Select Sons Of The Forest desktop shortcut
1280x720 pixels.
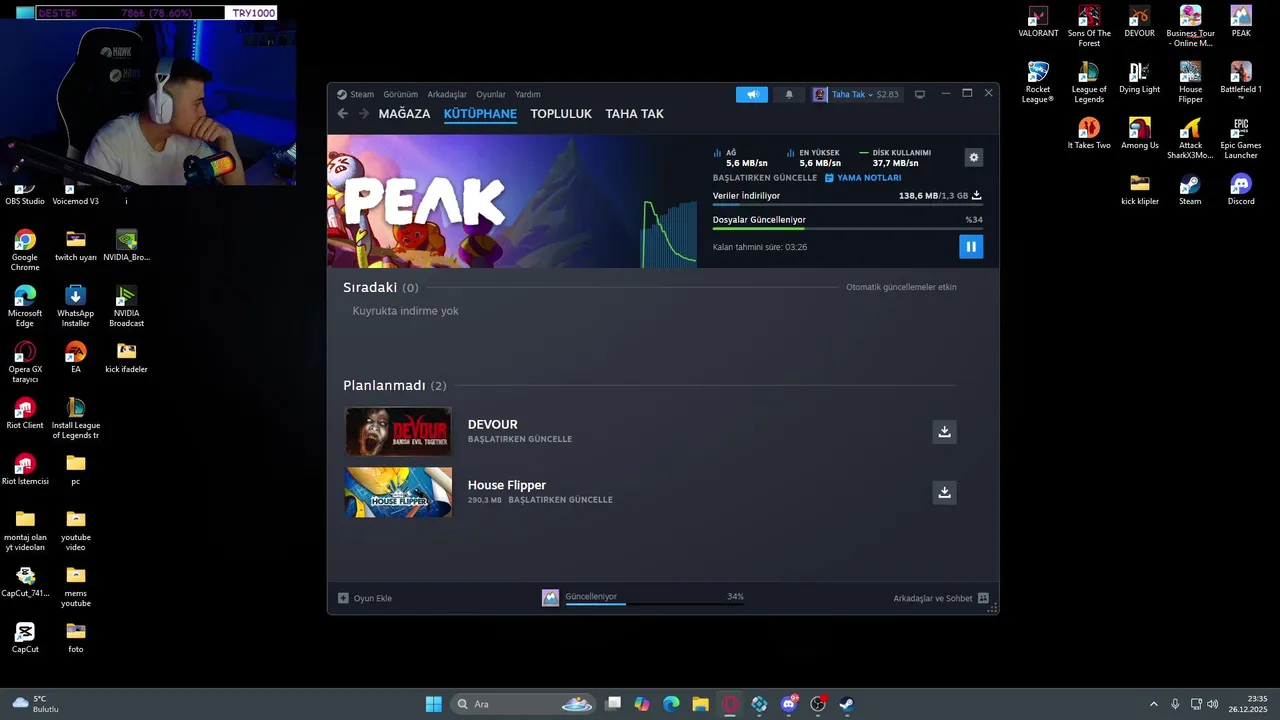[1089, 26]
